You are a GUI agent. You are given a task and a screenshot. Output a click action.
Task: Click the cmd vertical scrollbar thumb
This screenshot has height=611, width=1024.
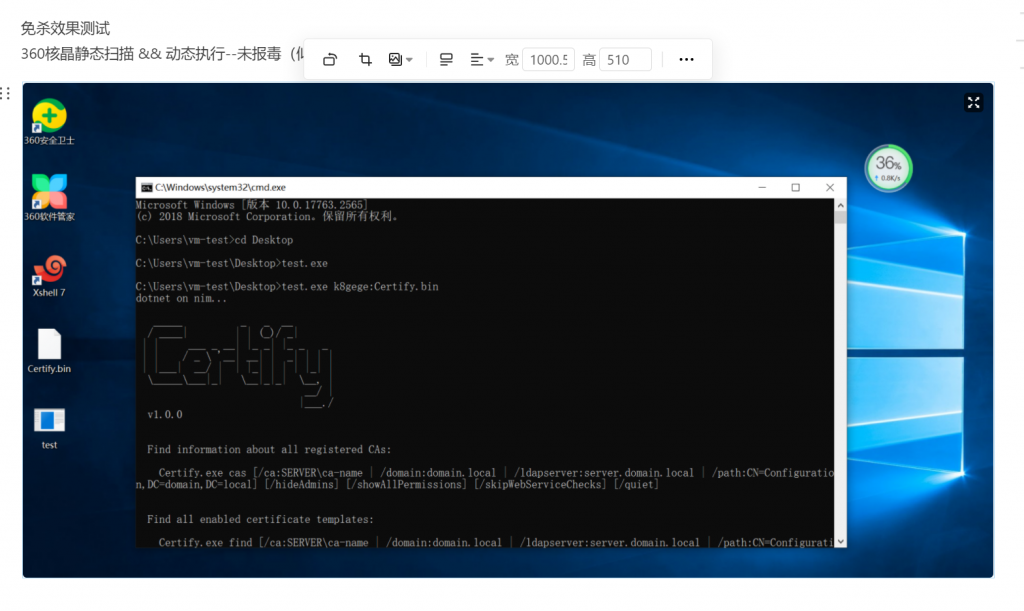pos(840,217)
